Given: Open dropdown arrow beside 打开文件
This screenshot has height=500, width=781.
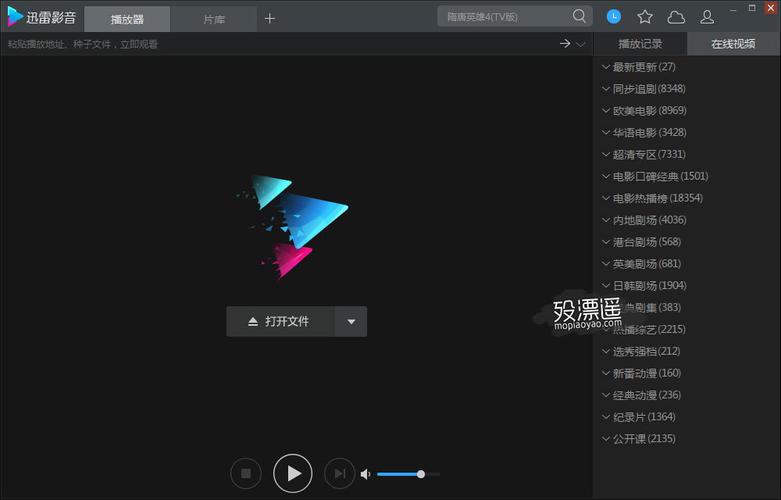Looking at the screenshot, I should click(351, 321).
